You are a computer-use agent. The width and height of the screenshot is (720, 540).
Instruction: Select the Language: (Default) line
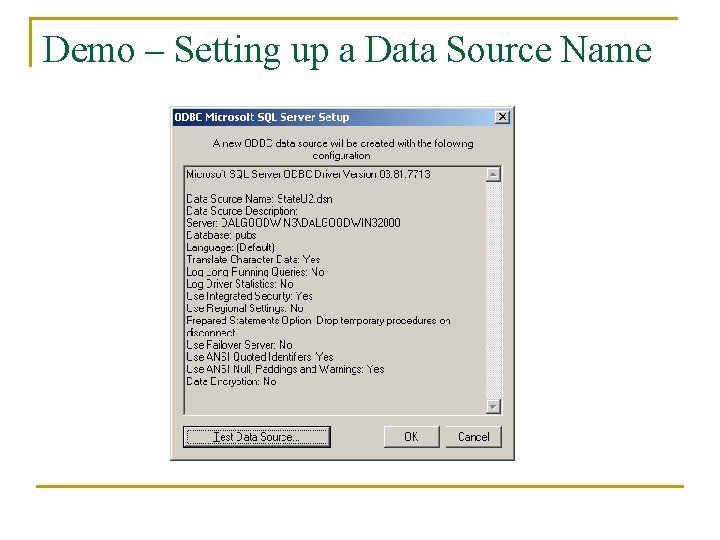[x=230, y=248]
